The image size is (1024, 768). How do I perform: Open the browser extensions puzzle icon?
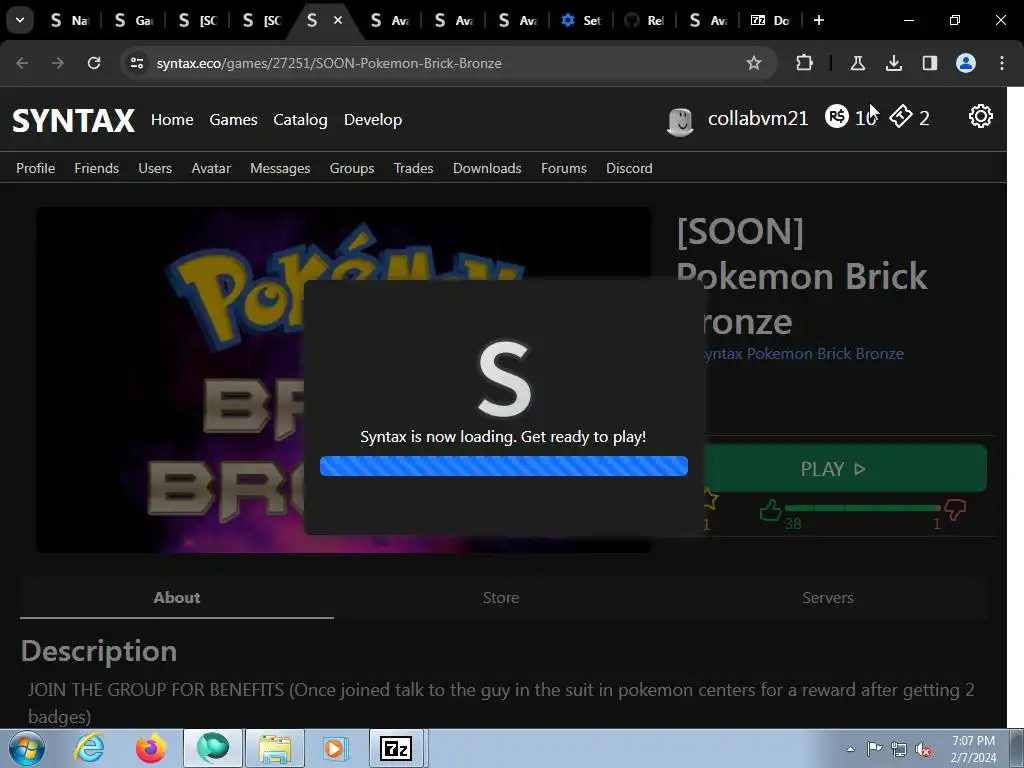point(805,63)
